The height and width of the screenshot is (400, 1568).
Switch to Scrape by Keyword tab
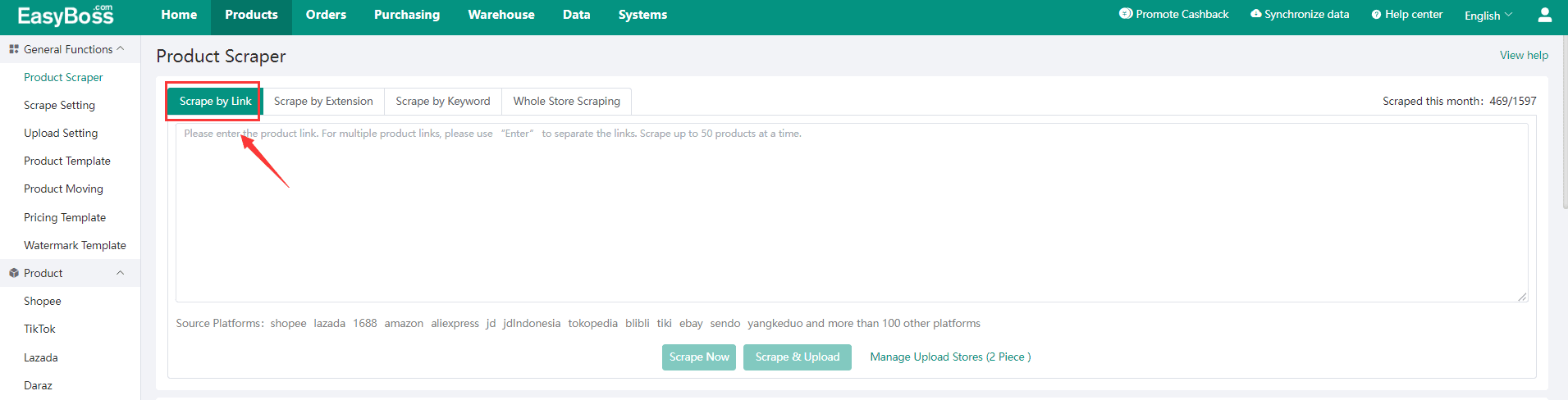pyautogui.click(x=443, y=101)
